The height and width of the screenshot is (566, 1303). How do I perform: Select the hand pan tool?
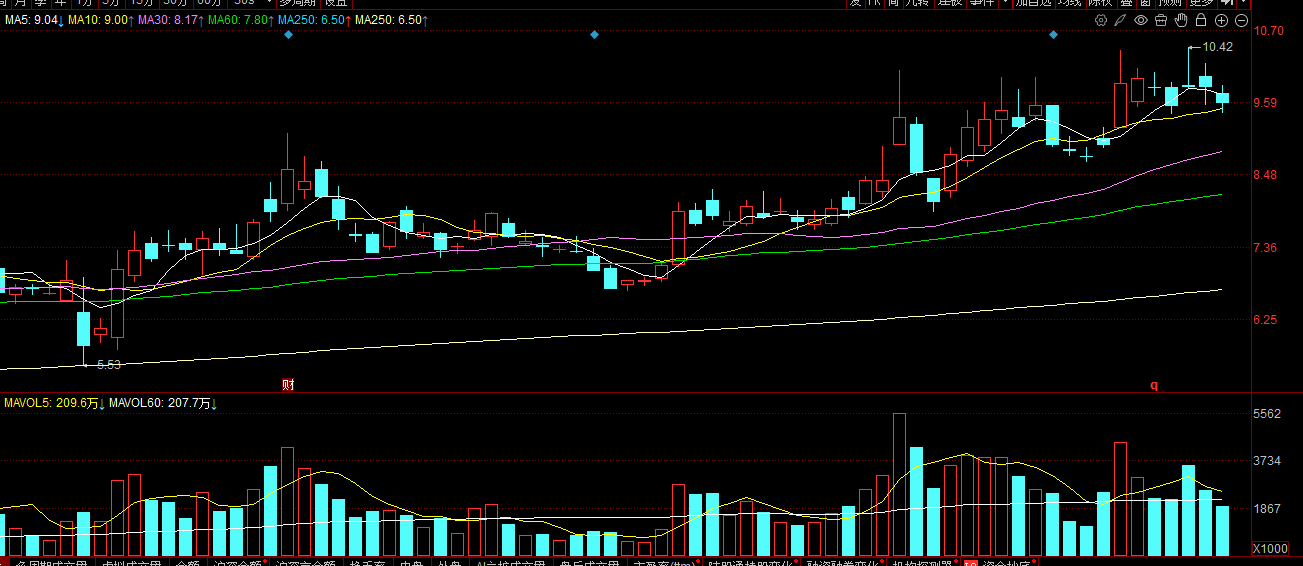1181,20
